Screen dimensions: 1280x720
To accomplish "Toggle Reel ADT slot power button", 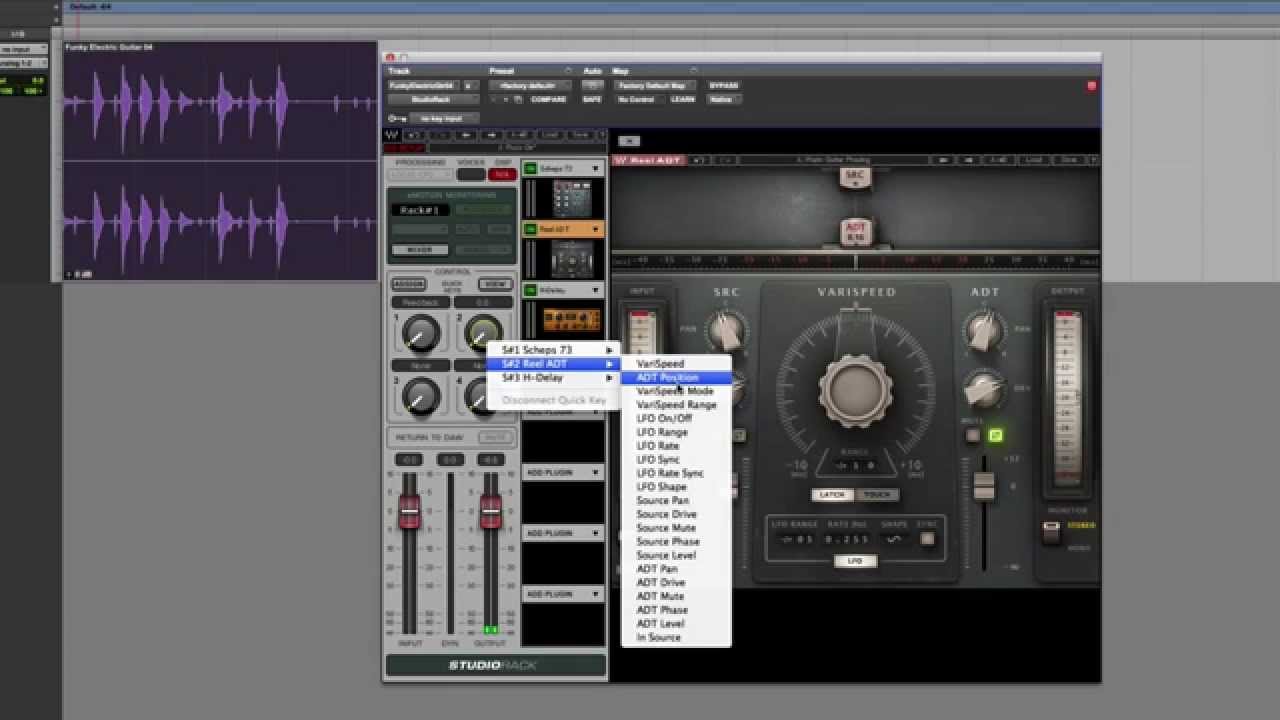I will [x=530, y=229].
